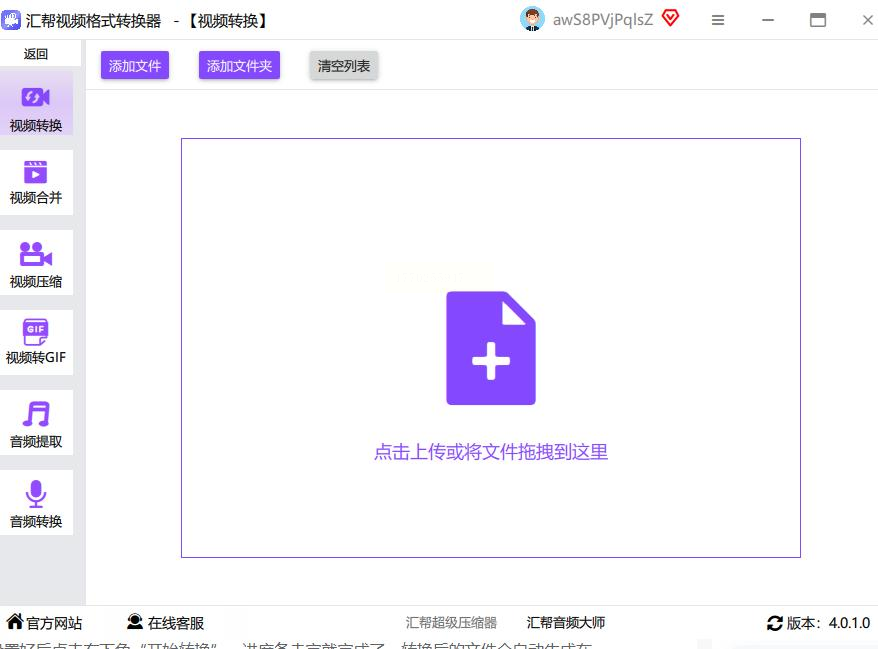Click the red VIP diamond badge
The width and height of the screenshot is (878, 649).
pyautogui.click(x=670, y=18)
